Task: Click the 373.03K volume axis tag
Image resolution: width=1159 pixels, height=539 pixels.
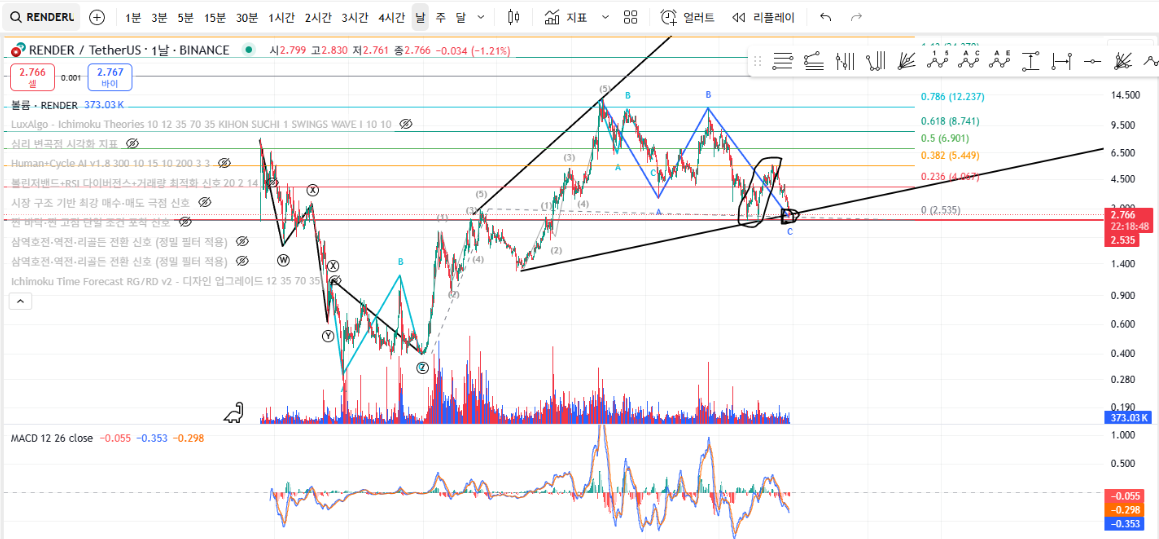Action: tap(1130, 418)
